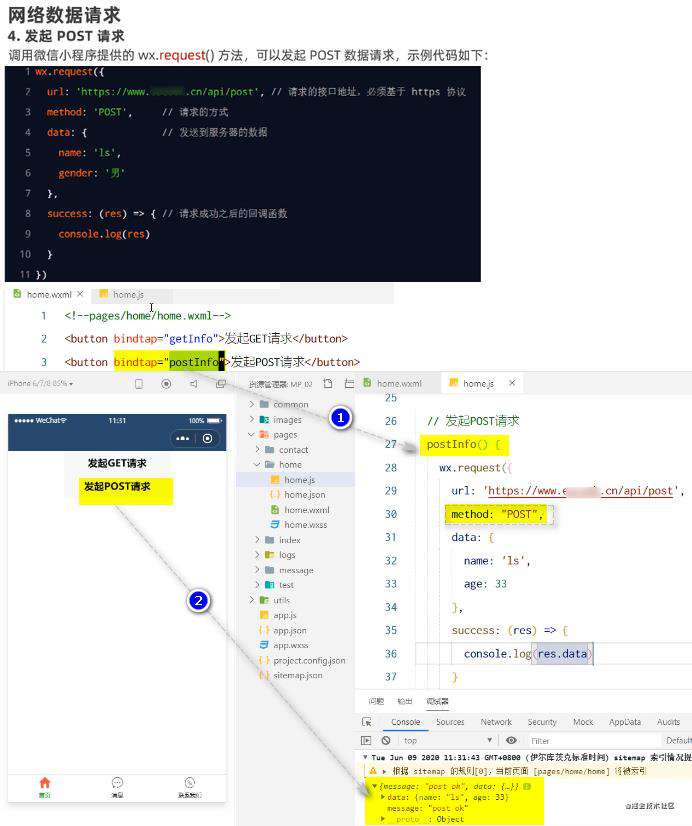The height and width of the screenshot is (826, 692).
Task: Click the record circle icon in simulator toolbar
Action: 166,384
